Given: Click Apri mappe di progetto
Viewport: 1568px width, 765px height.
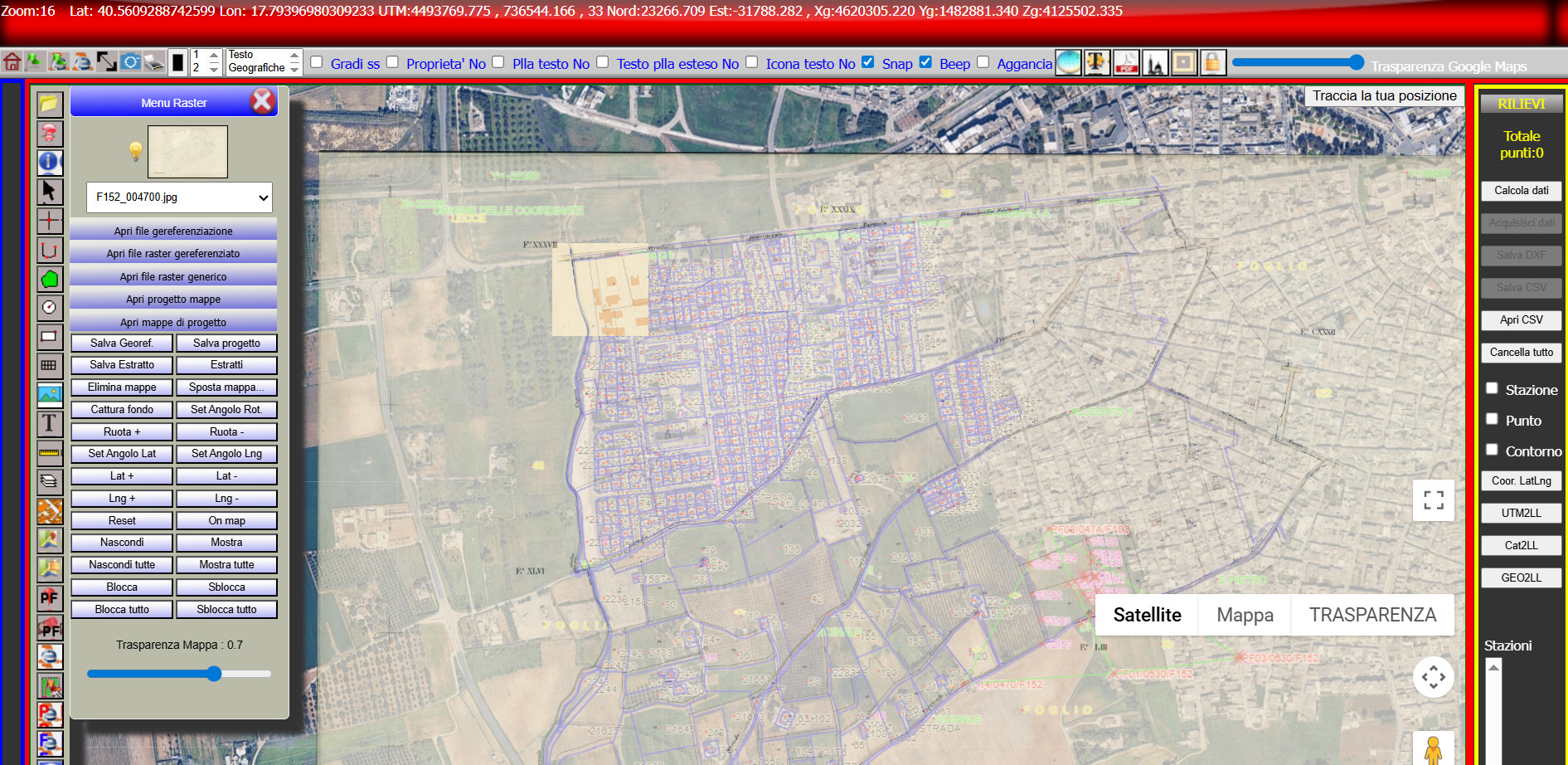Looking at the screenshot, I should (173, 322).
